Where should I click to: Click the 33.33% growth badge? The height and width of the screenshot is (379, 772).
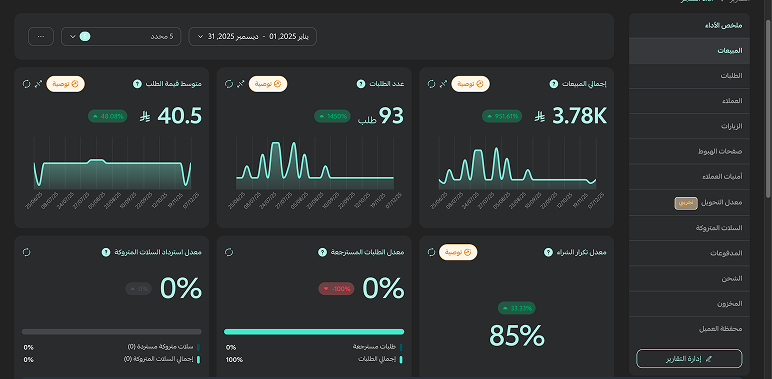tap(516, 308)
